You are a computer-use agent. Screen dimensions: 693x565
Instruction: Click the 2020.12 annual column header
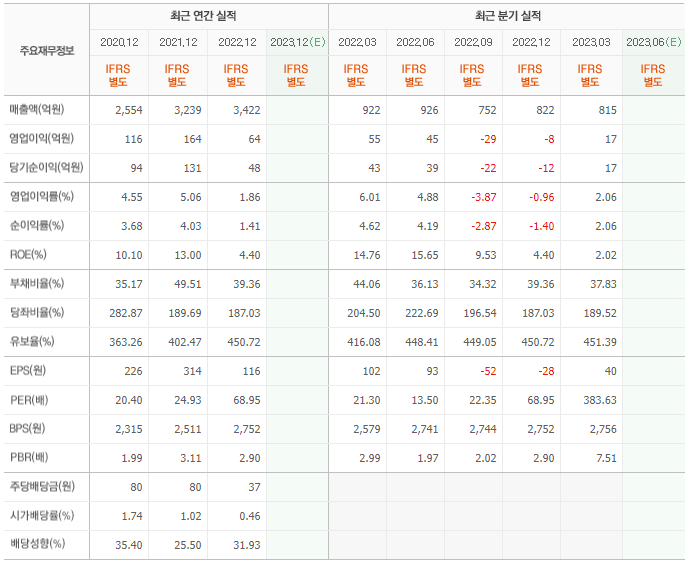(119, 42)
